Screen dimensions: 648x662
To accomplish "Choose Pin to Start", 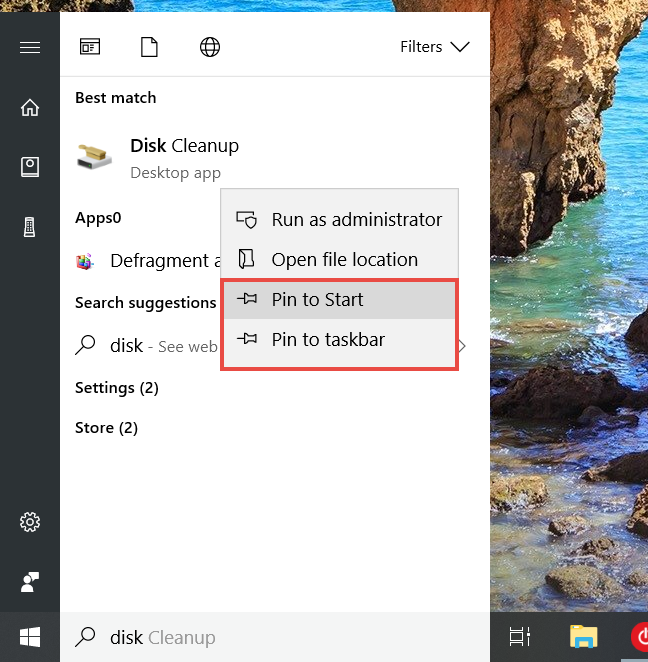I will pos(339,300).
